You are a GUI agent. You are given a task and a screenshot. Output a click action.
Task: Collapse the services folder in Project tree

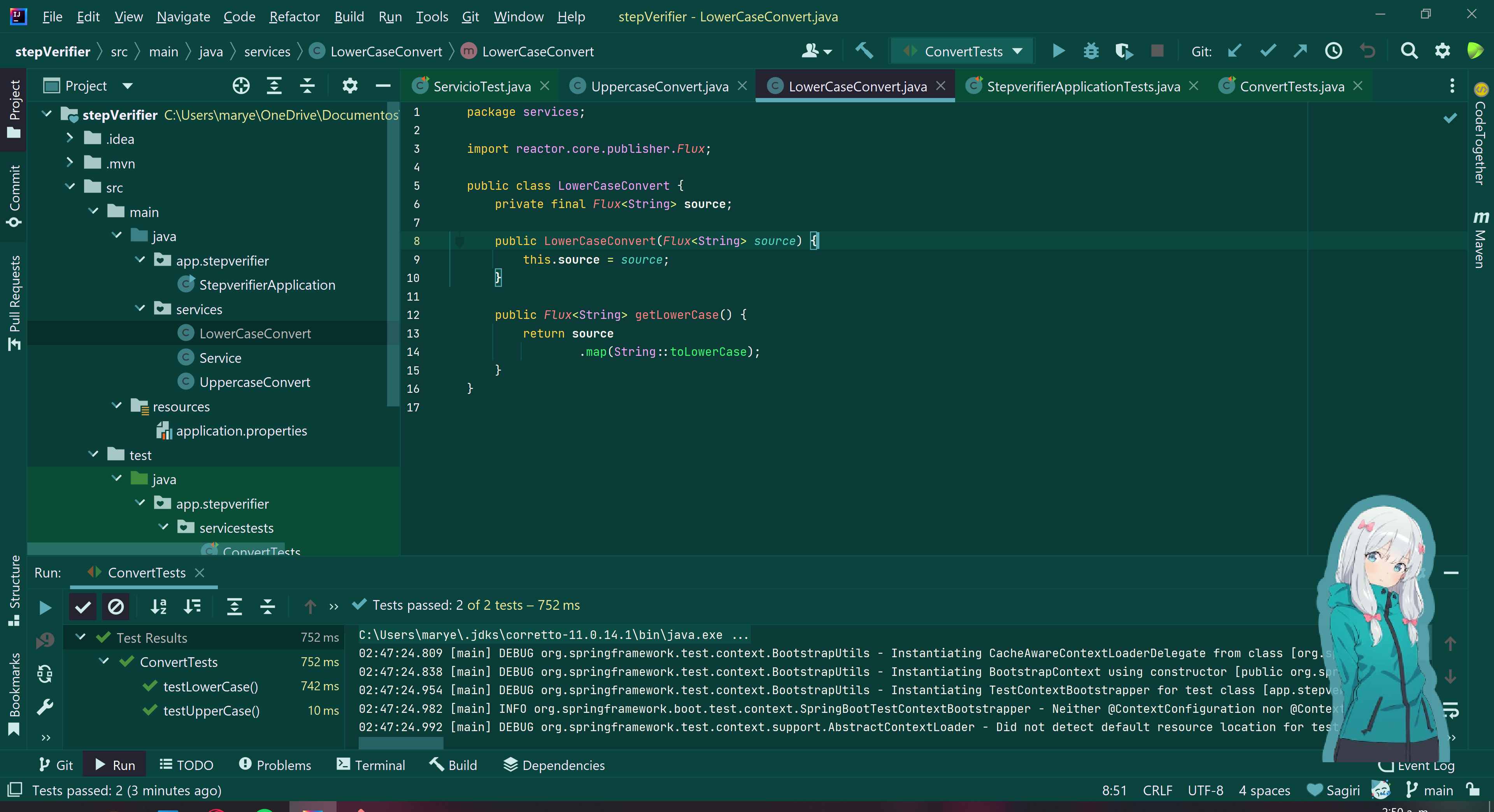140,308
